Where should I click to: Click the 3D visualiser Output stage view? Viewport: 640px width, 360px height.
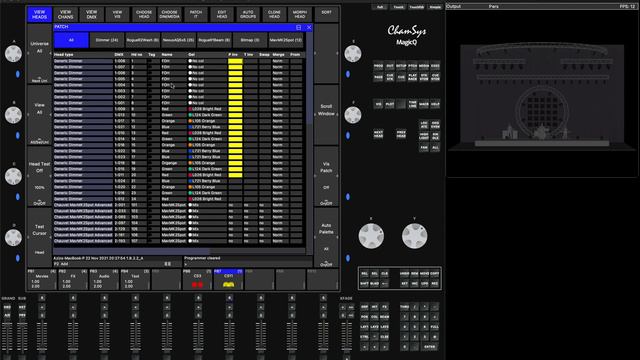click(x=542, y=93)
